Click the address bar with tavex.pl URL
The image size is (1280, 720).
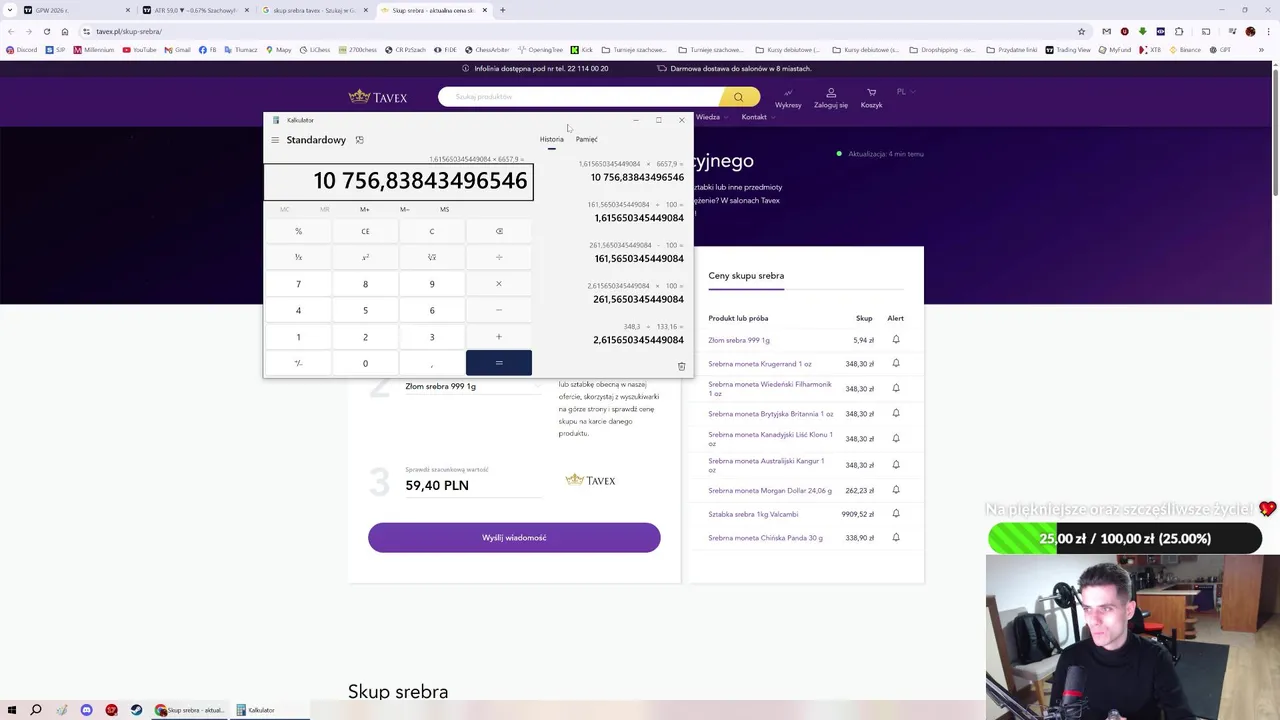coord(580,31)
